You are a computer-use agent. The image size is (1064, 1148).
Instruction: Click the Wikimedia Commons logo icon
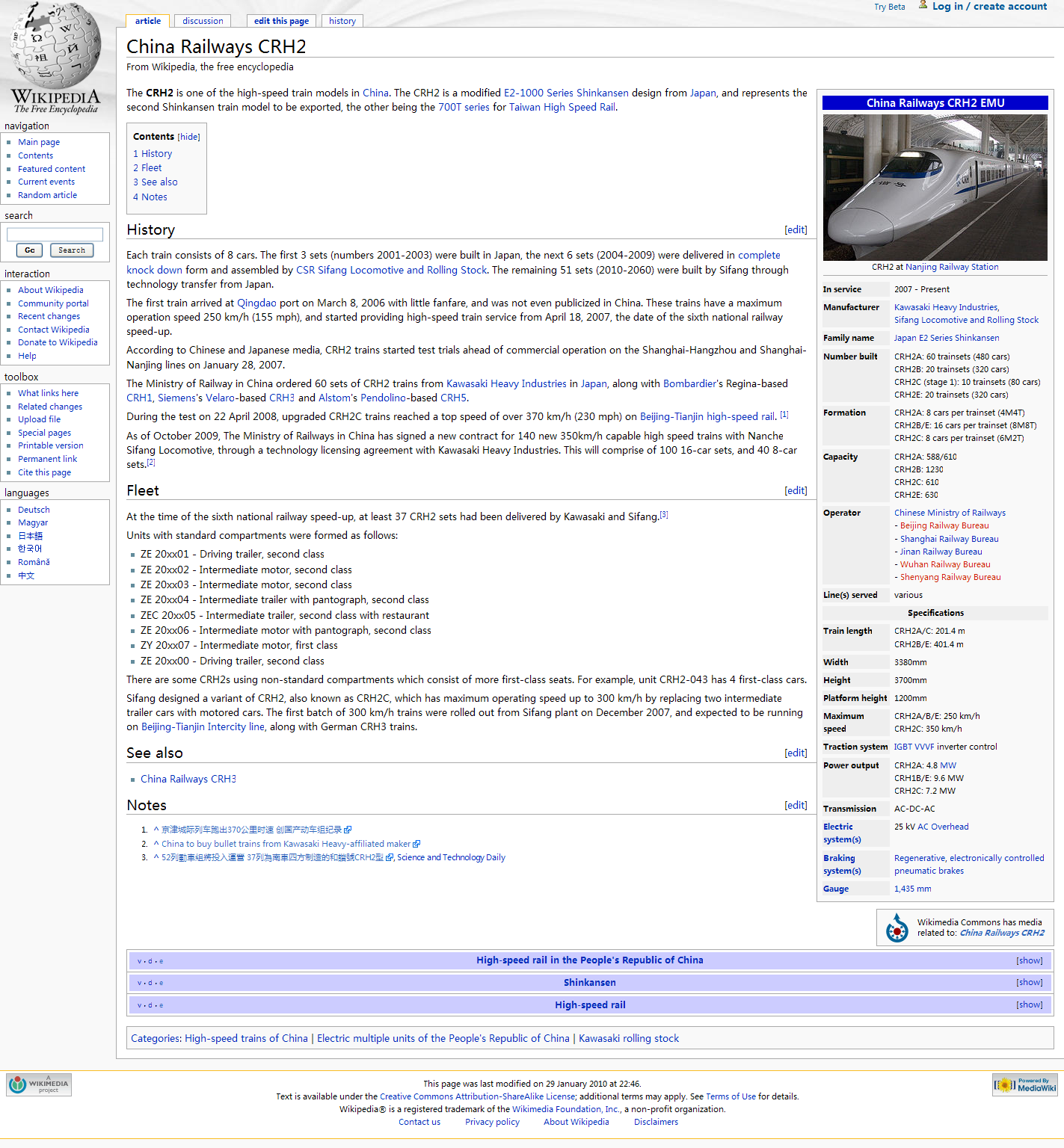(897, 928)
